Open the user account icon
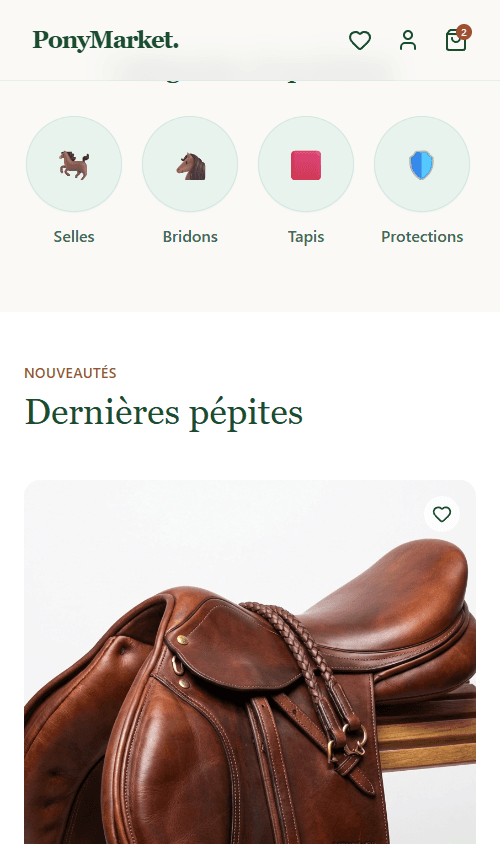The image size is (500, 844). point(408,40)
